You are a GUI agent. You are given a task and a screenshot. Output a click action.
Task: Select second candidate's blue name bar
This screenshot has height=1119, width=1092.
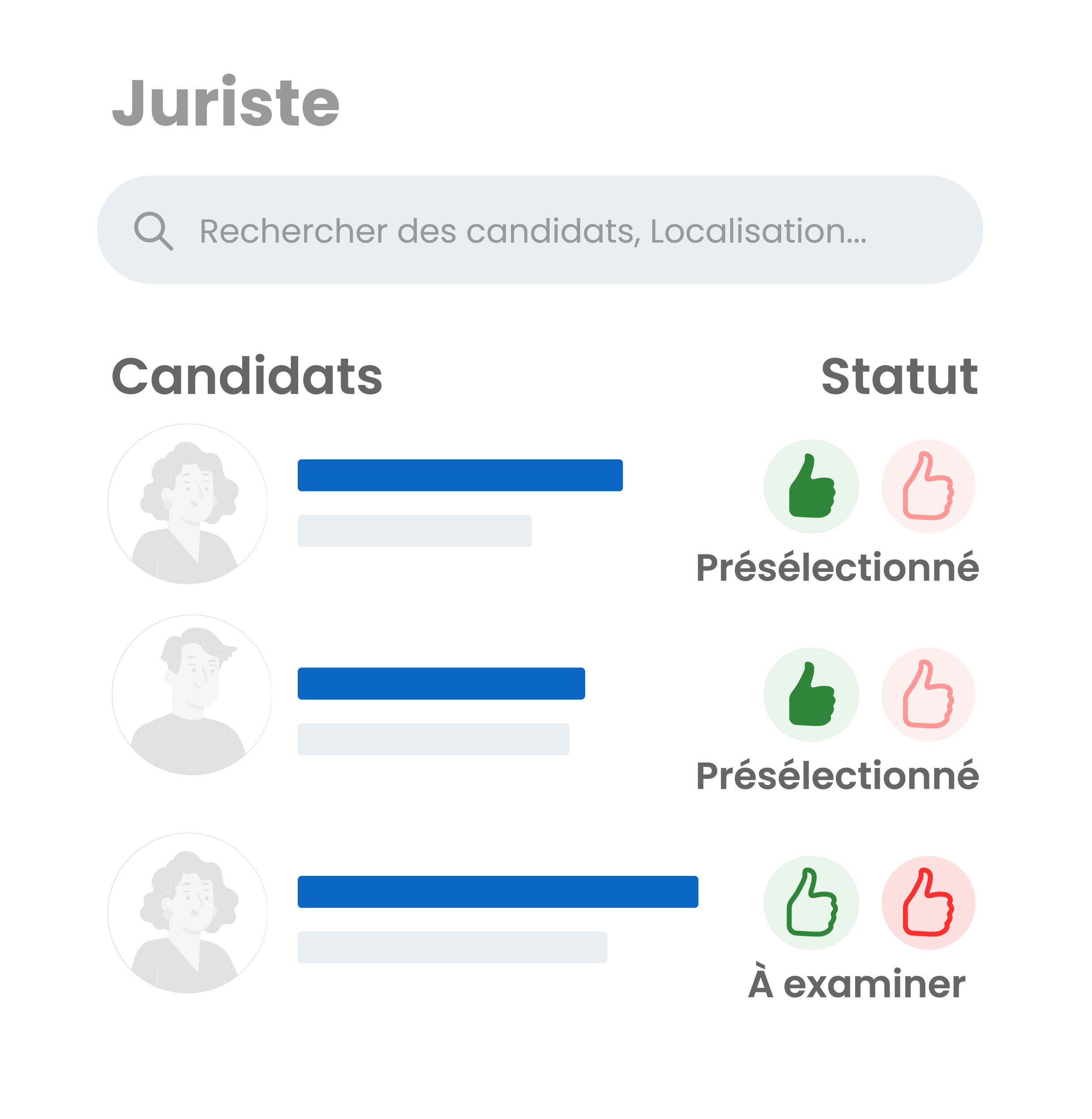(x=441, y=683)
